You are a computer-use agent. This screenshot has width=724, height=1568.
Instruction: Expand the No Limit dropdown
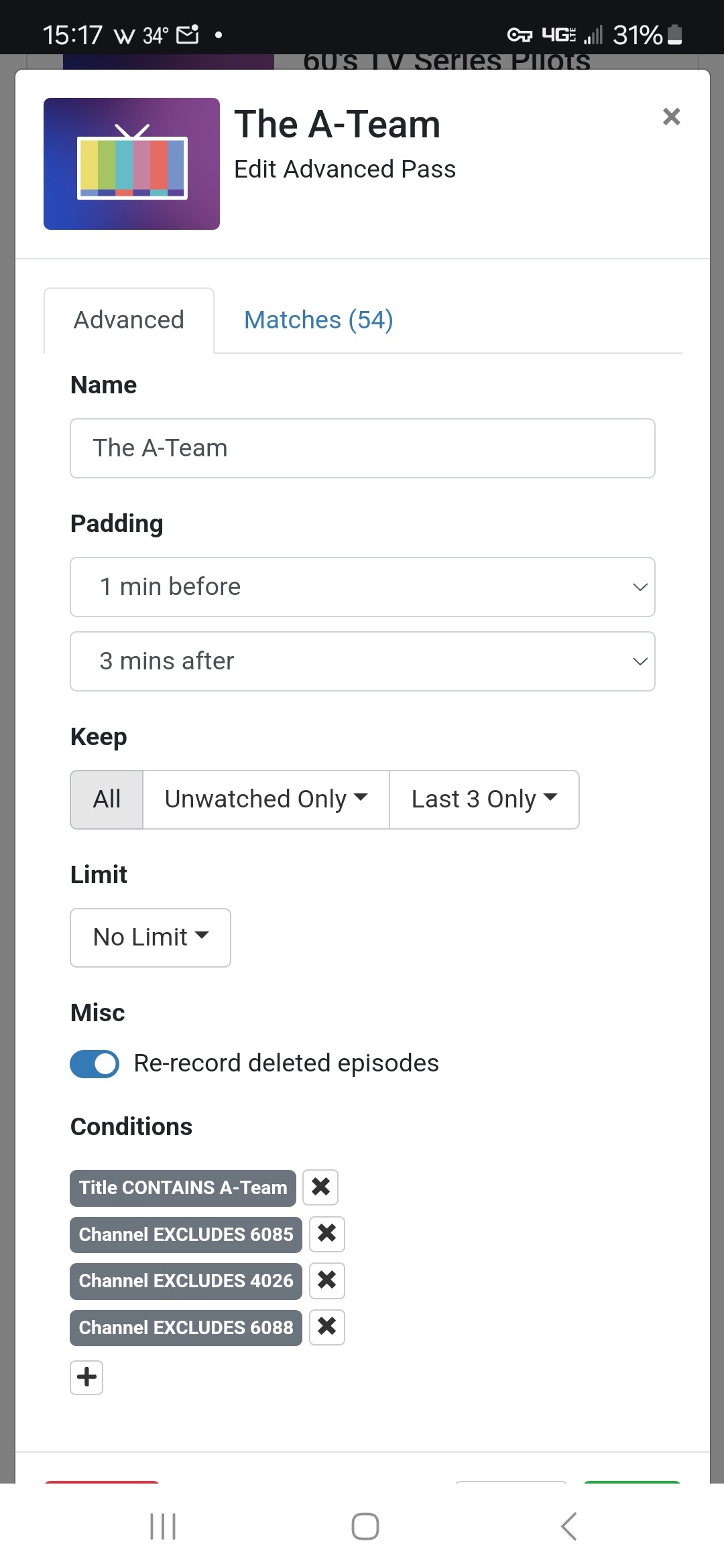[x=151, y=937]
